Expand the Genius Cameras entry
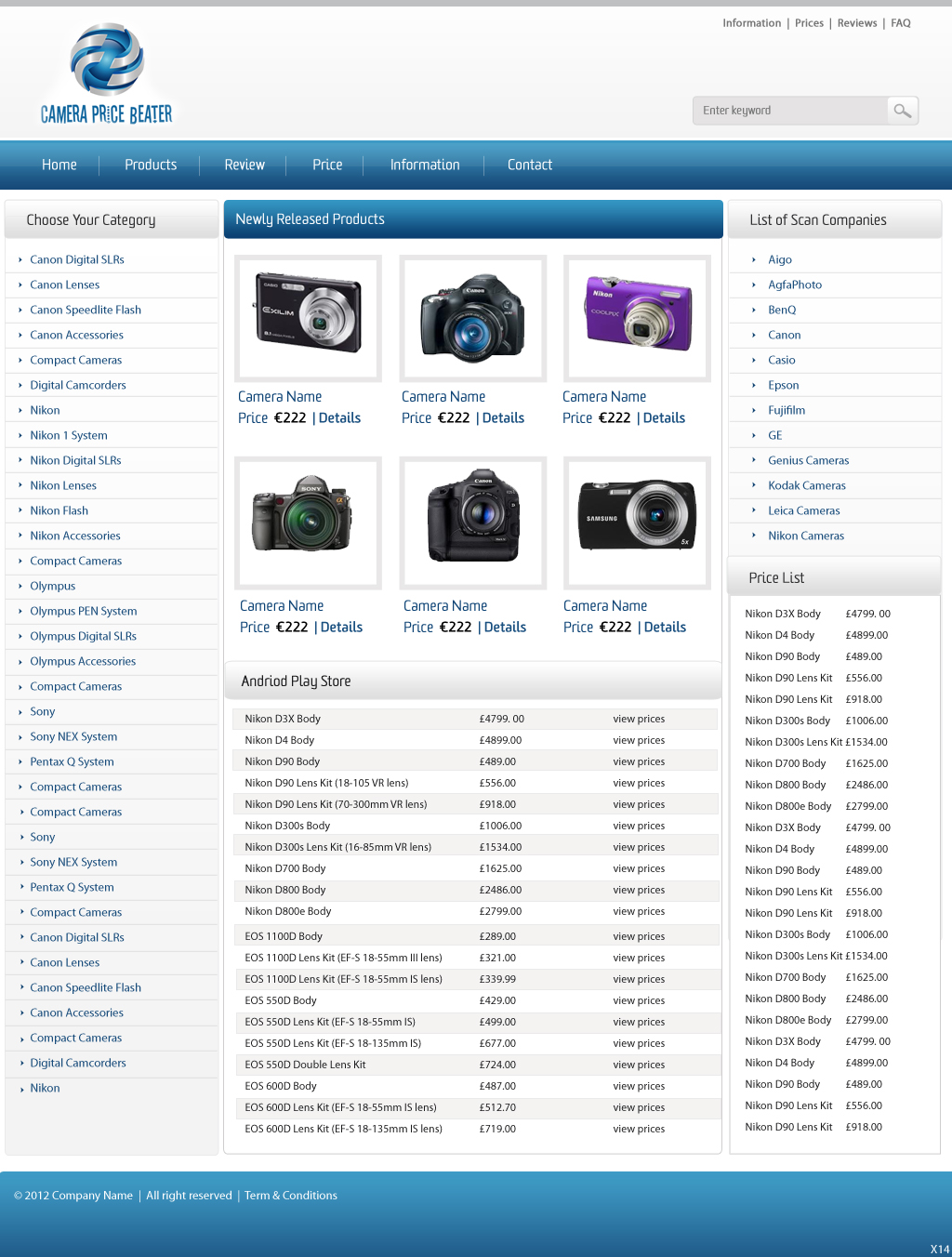Viewport: 952px width, 1257px height. pos(808,459)
